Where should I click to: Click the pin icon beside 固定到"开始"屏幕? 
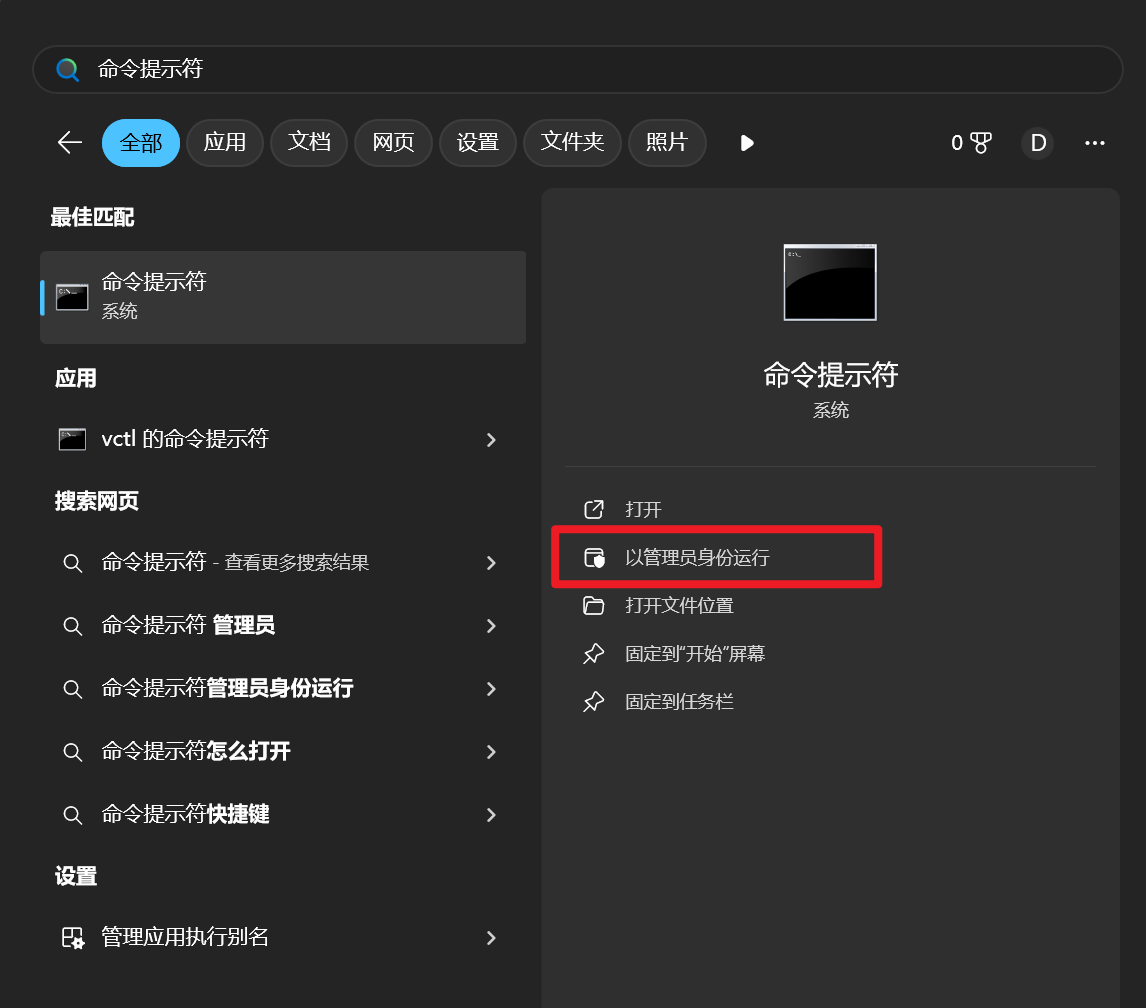[594, 653]
